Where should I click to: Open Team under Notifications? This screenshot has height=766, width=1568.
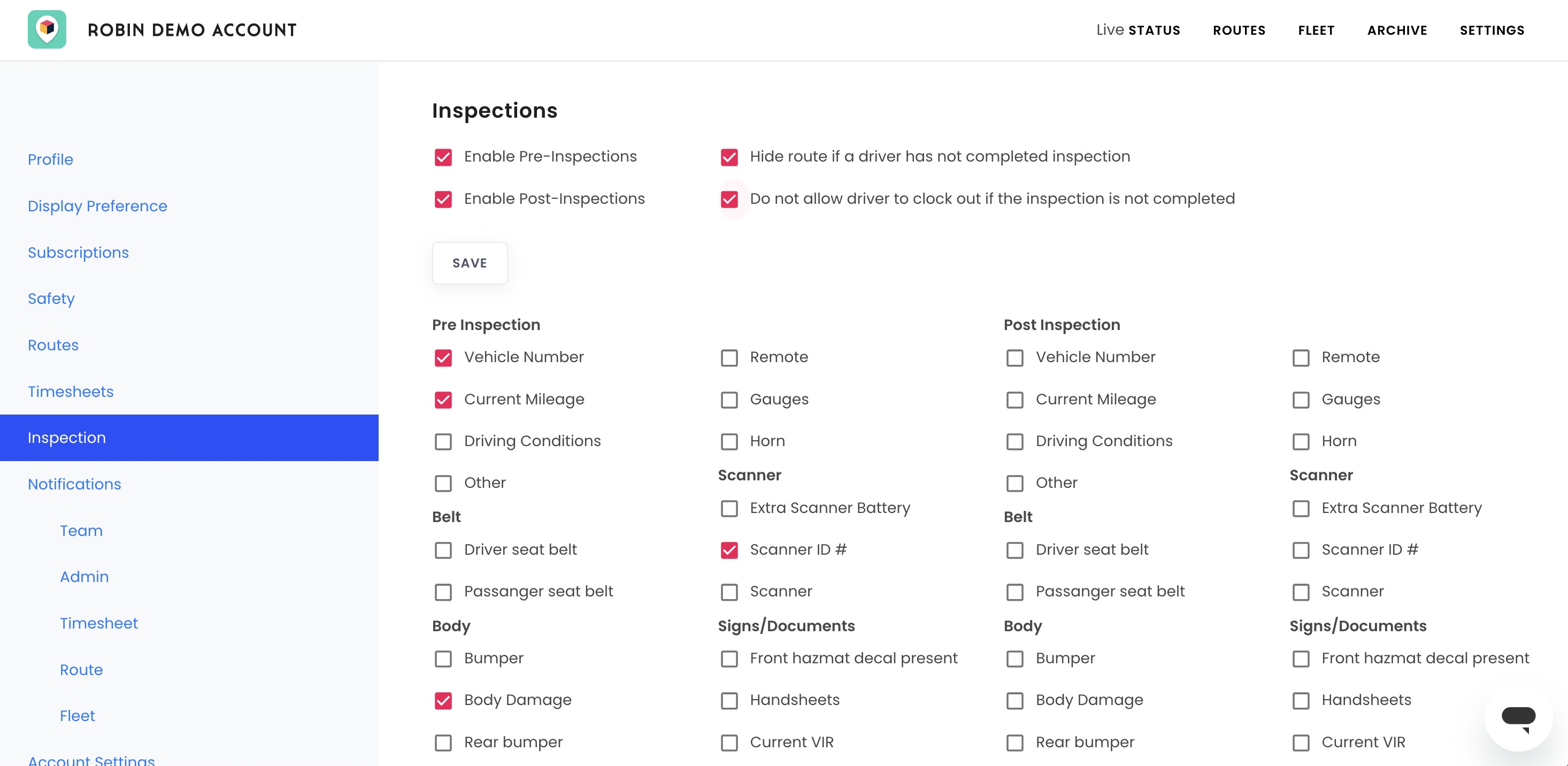pos(81,530)
